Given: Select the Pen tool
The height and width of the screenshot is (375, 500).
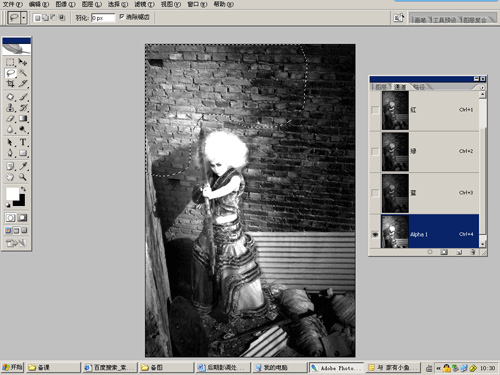Looking at the screenshot, I should coord(10,153).
